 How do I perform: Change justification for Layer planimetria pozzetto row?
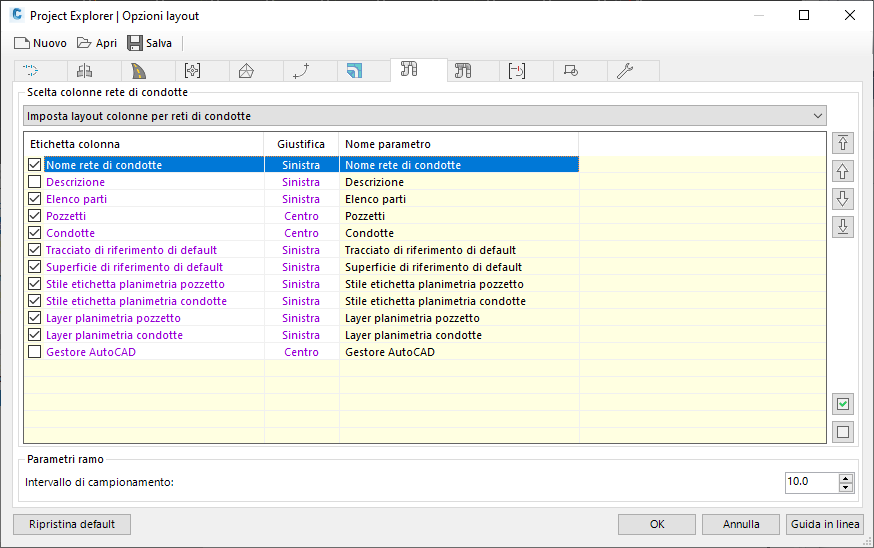(x=301, y=318)
